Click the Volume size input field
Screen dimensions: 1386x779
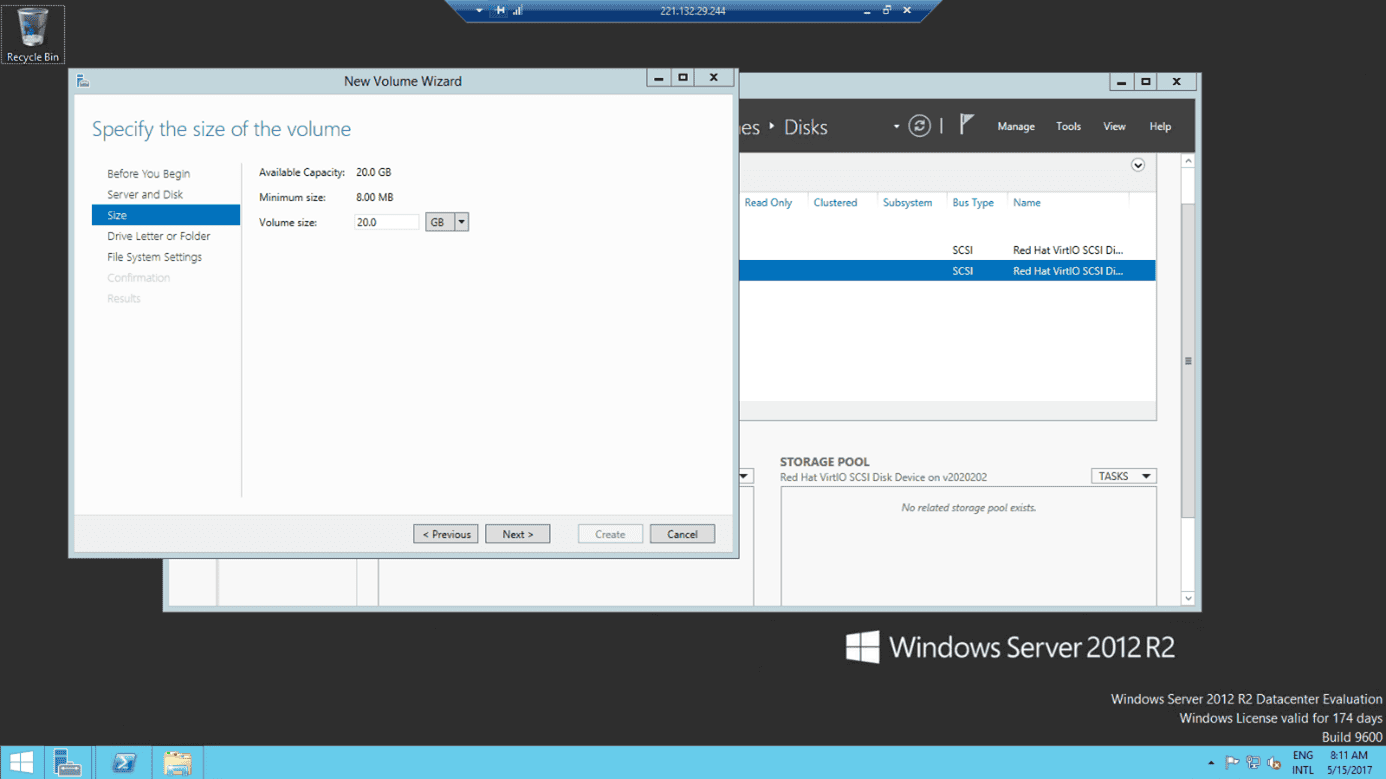pos(386,222)
